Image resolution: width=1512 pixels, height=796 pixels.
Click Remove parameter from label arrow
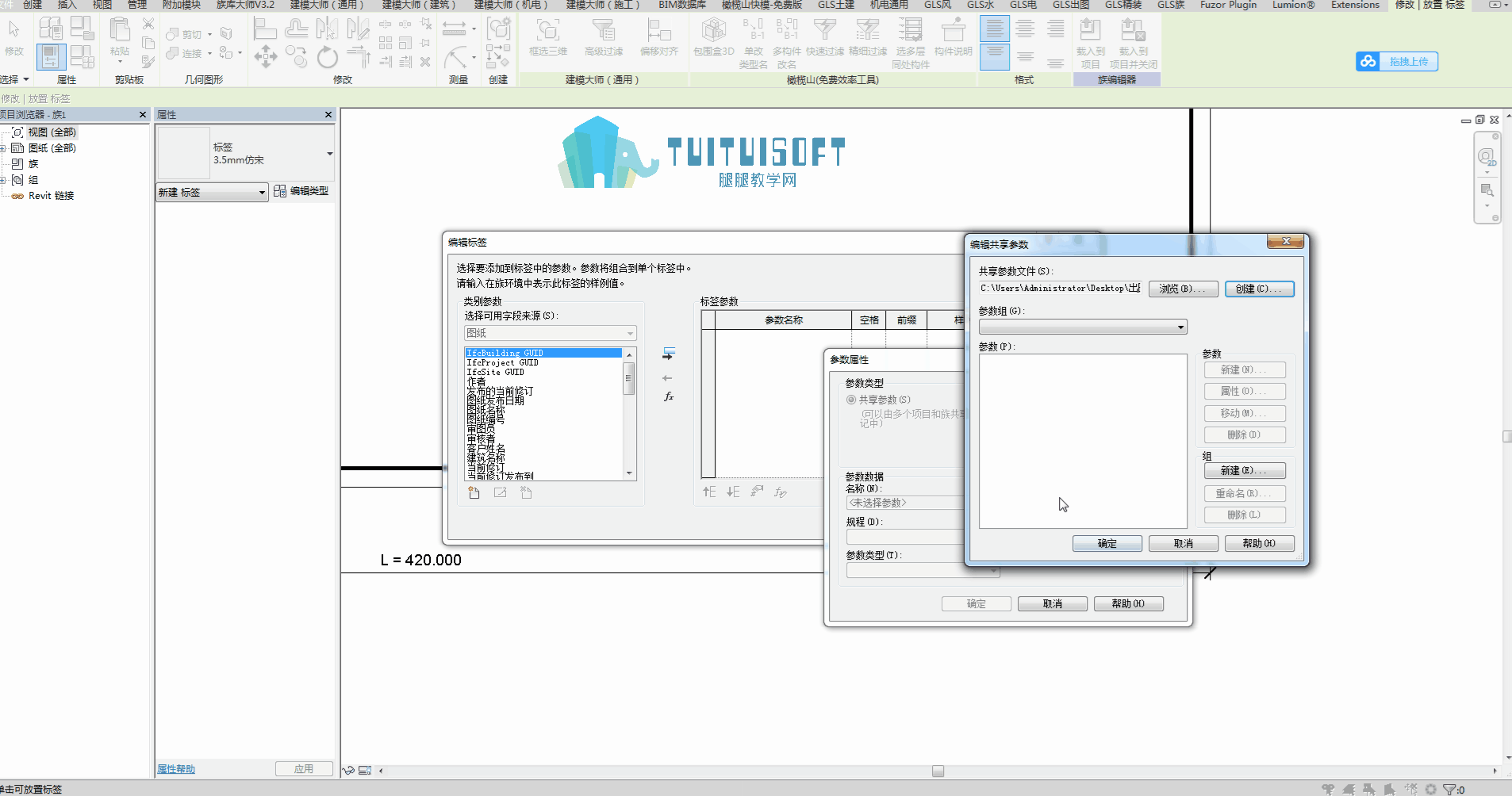(x=667, y=378)
